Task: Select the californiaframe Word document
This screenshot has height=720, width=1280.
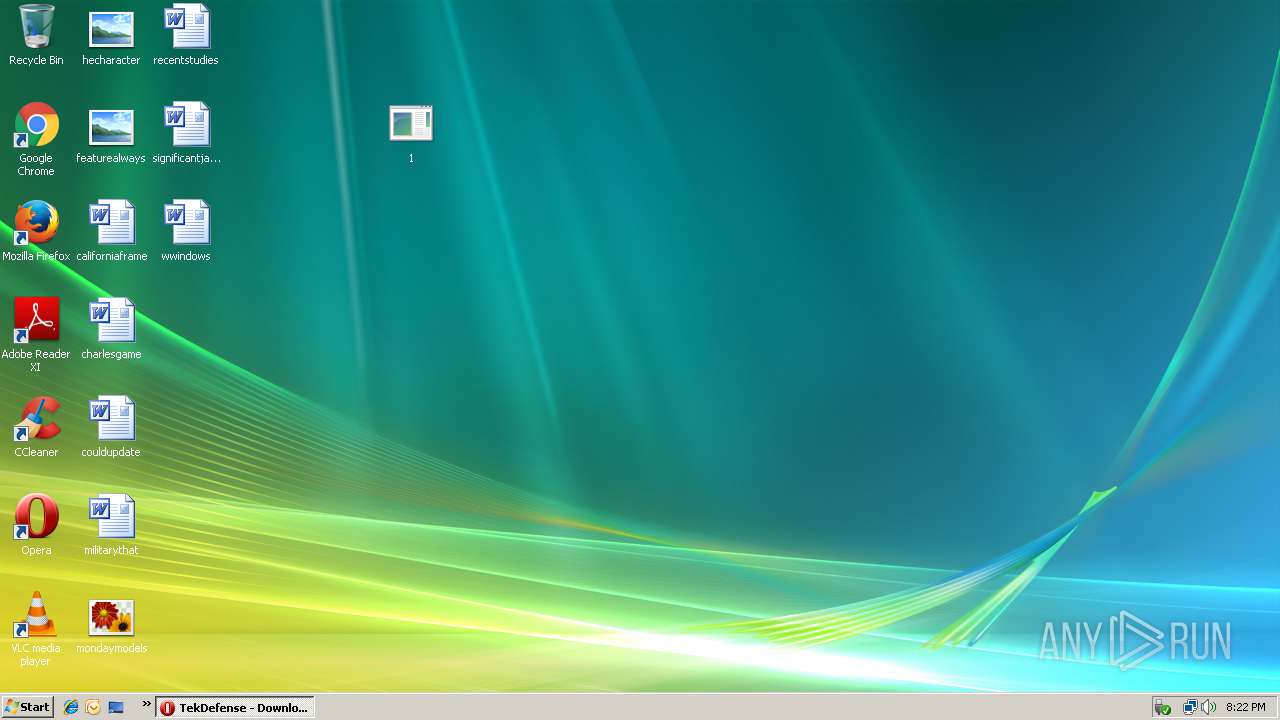Action: coord(111,232)
